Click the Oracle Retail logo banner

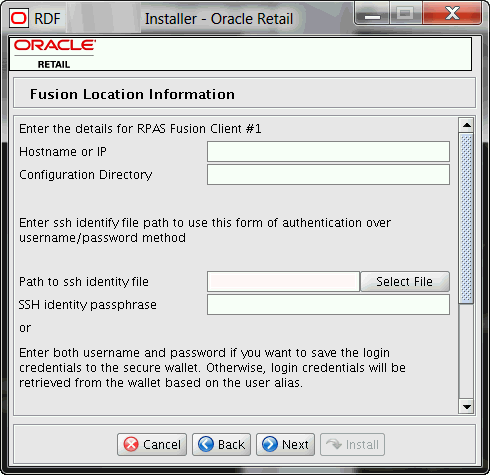pos(240,54)
